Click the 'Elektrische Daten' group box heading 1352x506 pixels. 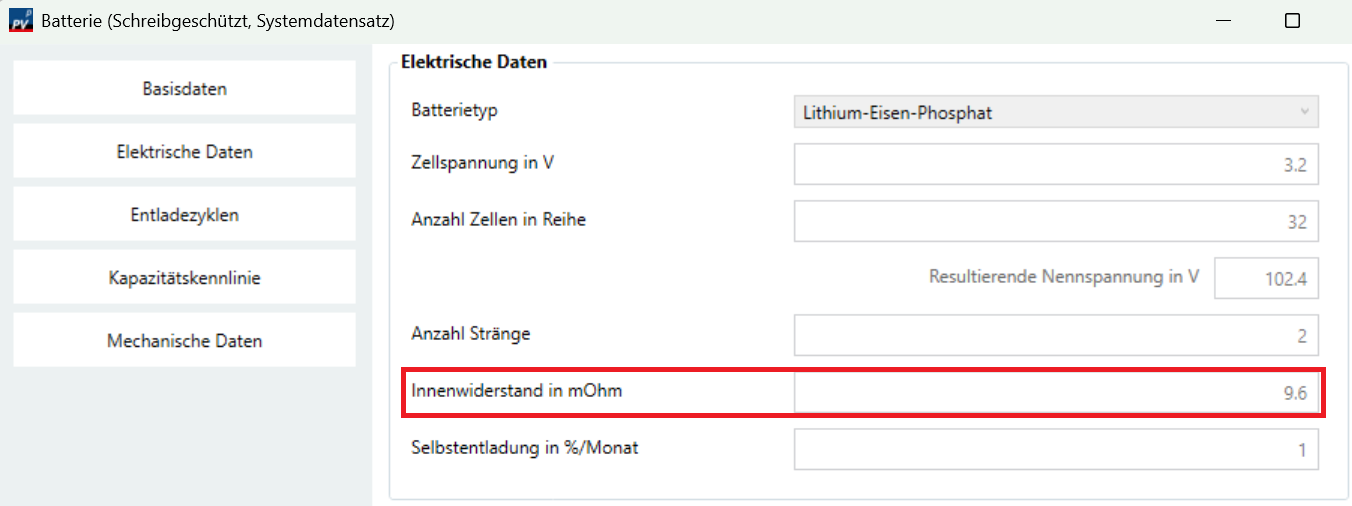[x=474, y=62]
